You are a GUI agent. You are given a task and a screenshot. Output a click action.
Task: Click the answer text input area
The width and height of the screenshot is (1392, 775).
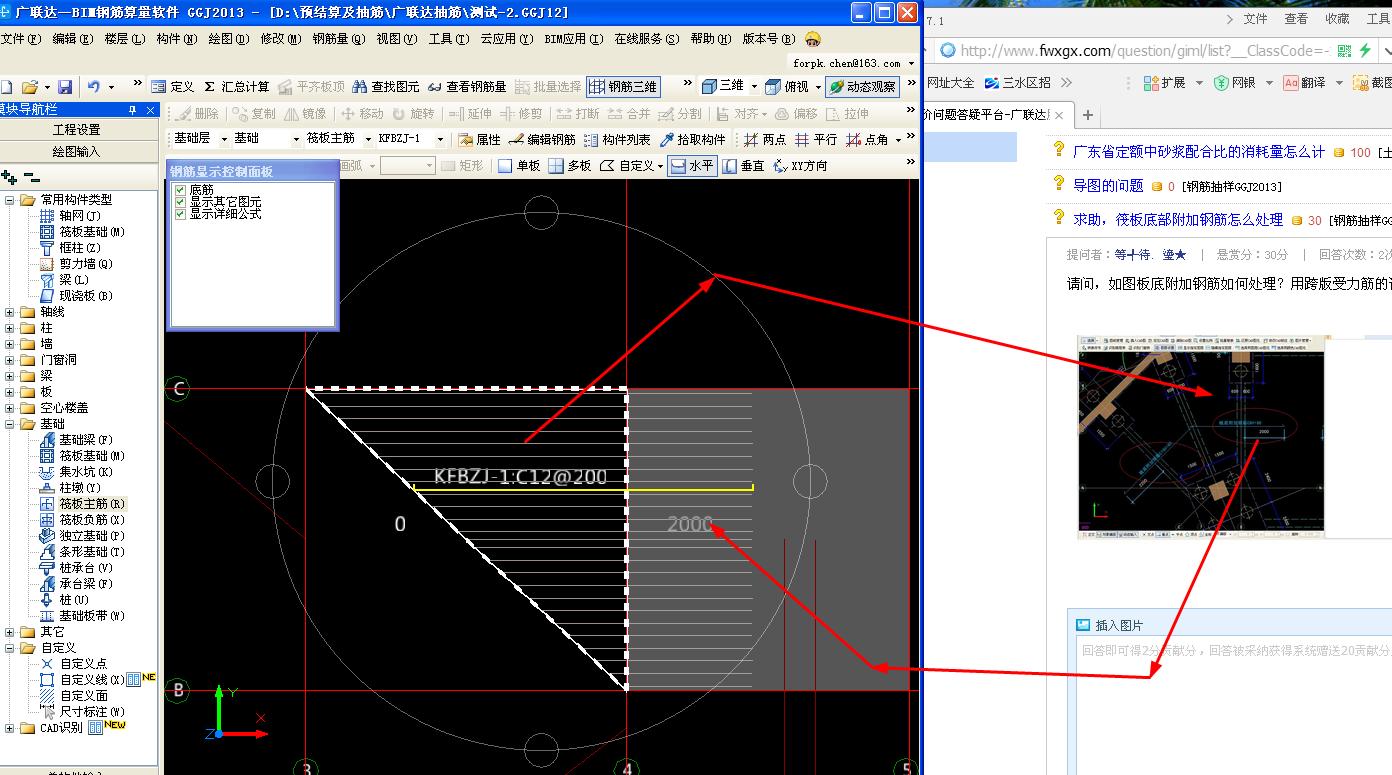pyautogui.click(x=1234, y=707)
